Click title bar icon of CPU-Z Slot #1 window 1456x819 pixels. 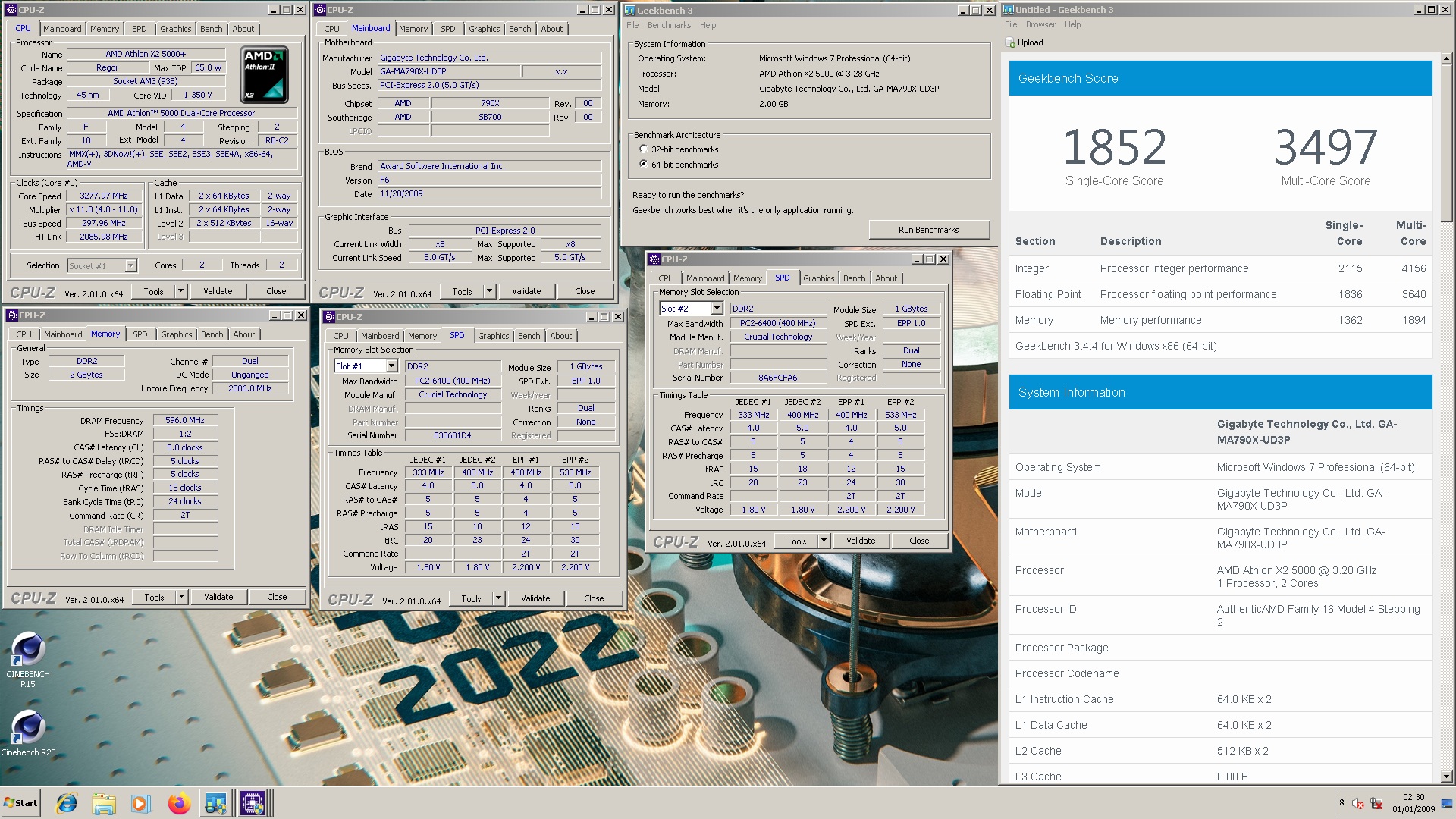tap(329, 317)
